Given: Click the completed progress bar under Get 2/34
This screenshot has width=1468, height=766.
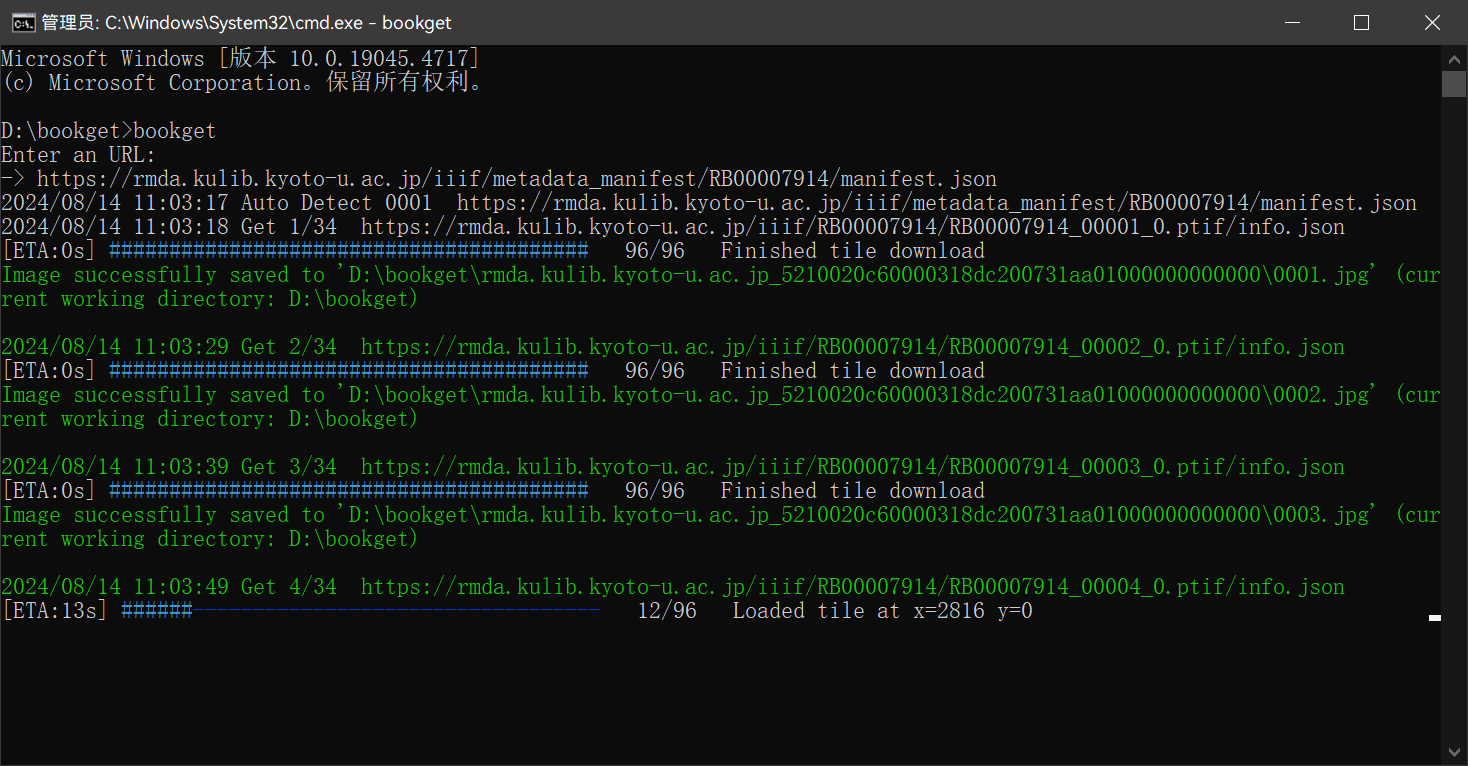Looking at the screenshot, I should point(349,371).
